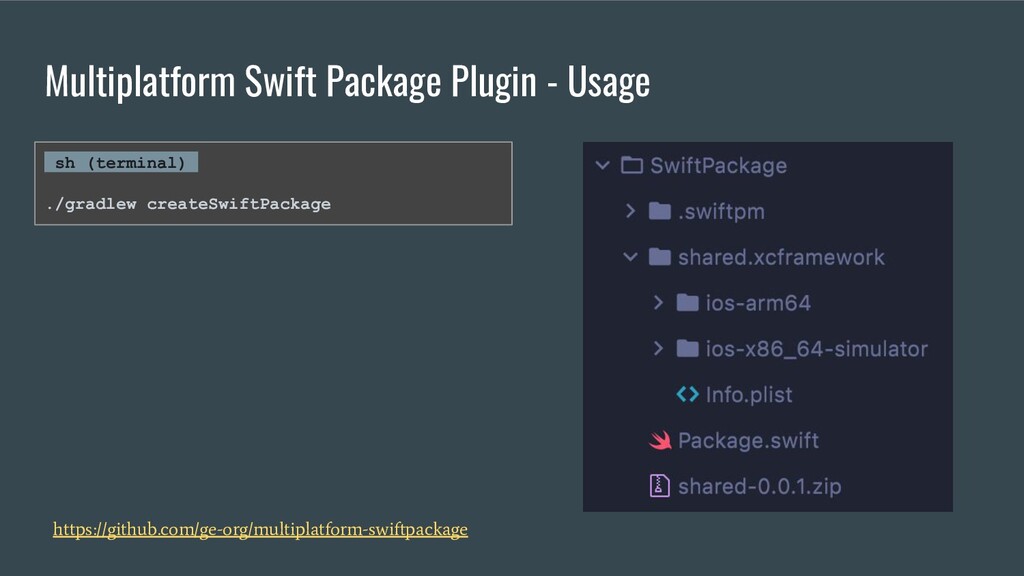The height and width of the screenshot is (576, 1024).
Task: Click the slide title Multiplatform Swift Package Plugin
Action: tap(290, 82)
